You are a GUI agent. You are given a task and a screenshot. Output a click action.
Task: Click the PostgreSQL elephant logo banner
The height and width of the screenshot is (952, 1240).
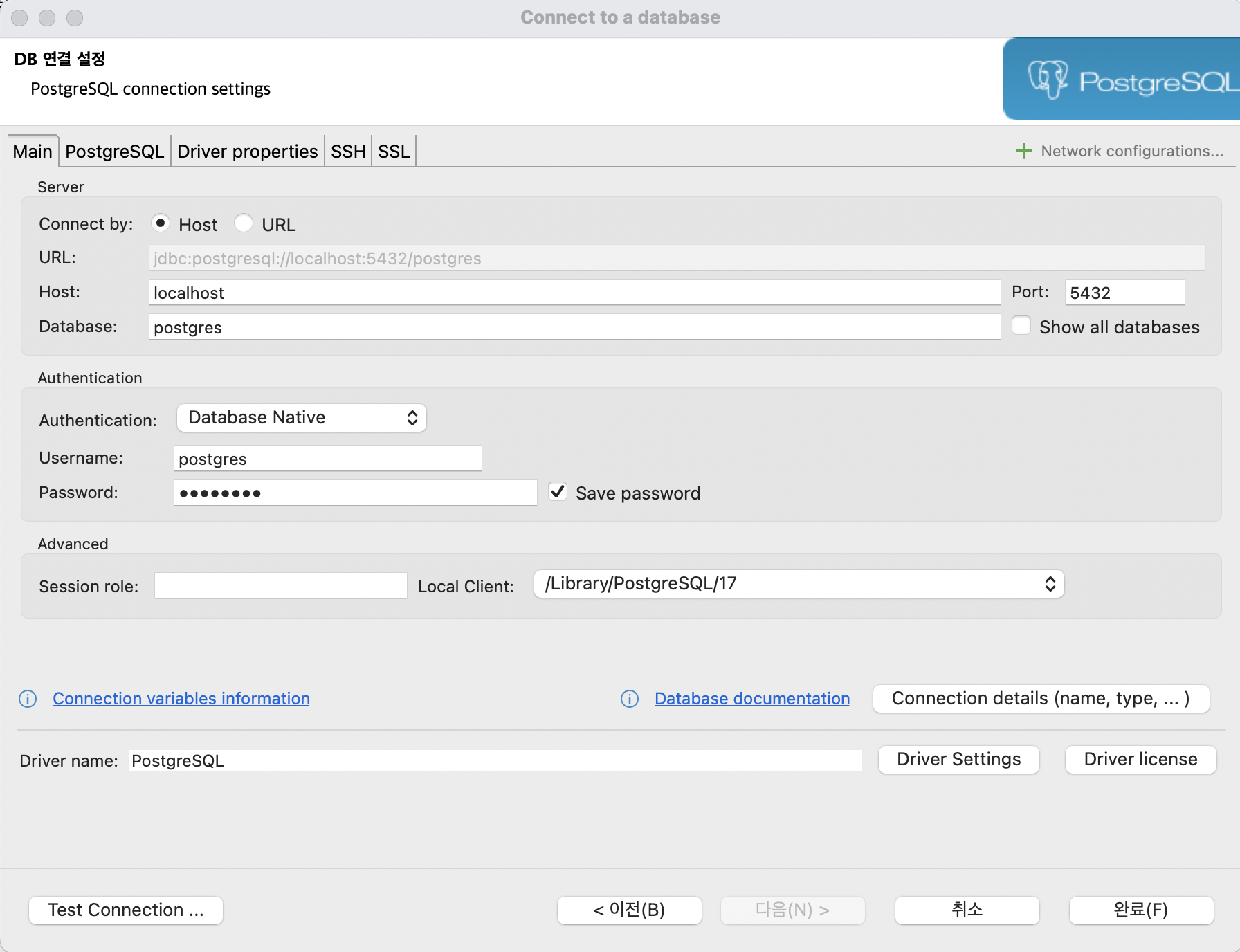coord(1121,79)
